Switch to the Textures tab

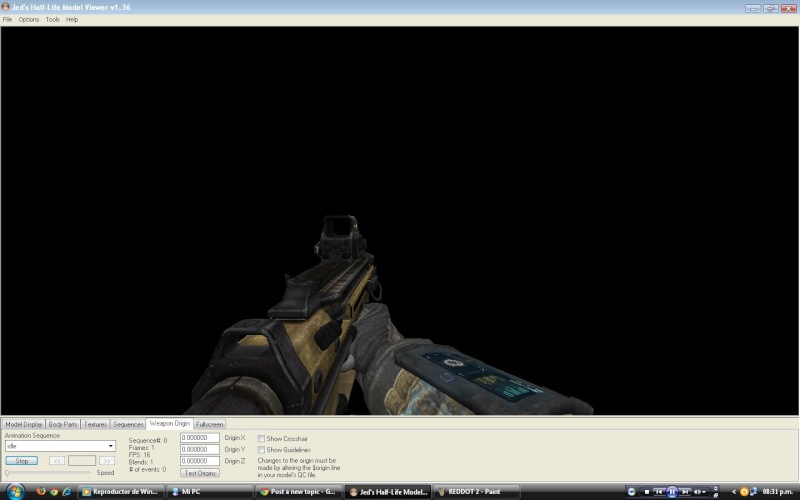[x=95, y=424]
